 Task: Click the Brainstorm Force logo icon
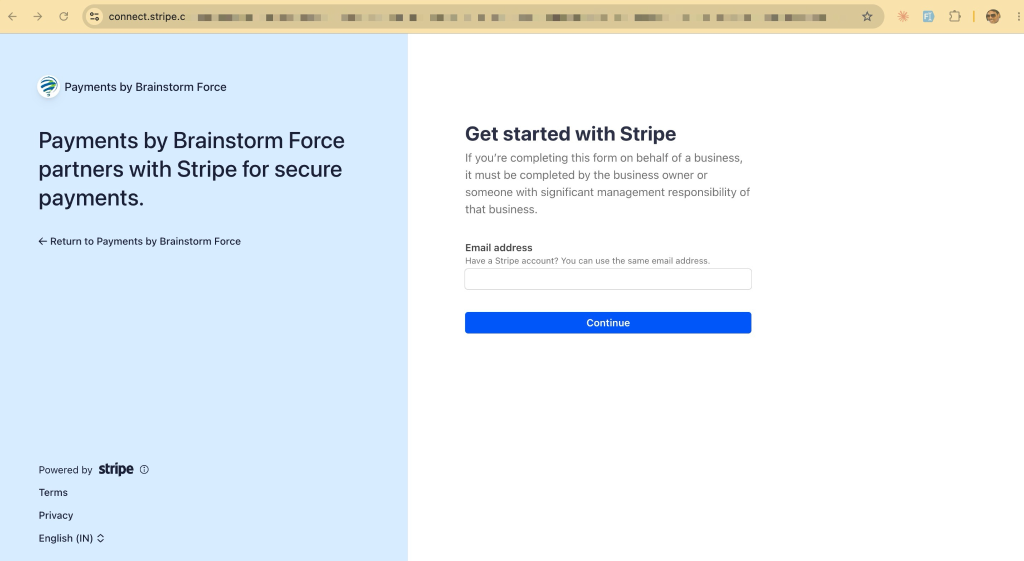[48, 87]
